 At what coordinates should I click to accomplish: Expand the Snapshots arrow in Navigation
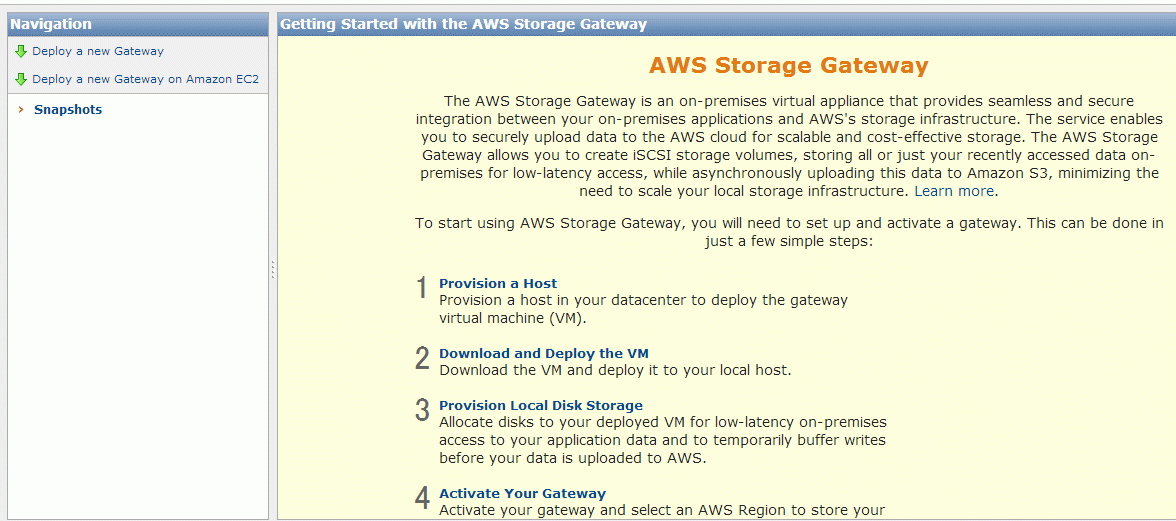pyautogui.click(x=21, y=110)
